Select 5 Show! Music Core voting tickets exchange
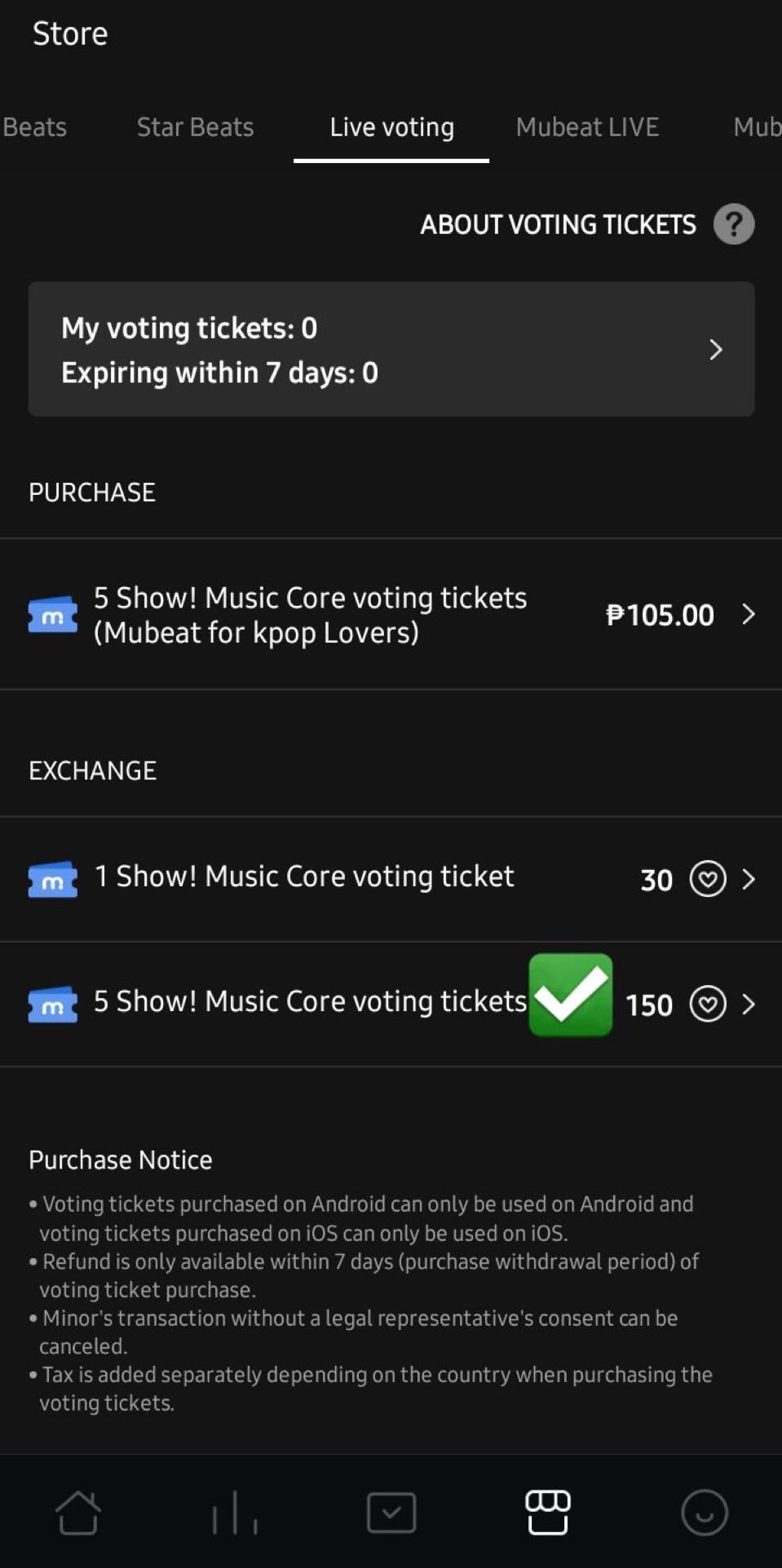Viewport: 782px width, 1568px height. (310, 1001)
